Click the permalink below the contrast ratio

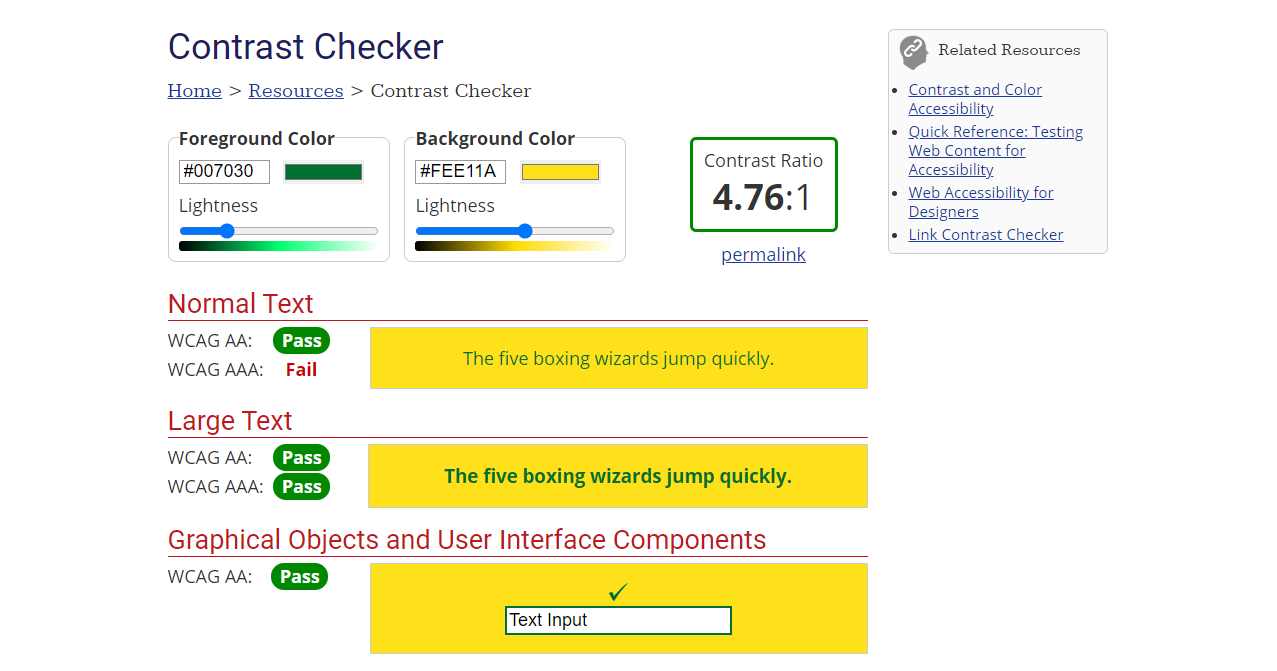(763, 254)
